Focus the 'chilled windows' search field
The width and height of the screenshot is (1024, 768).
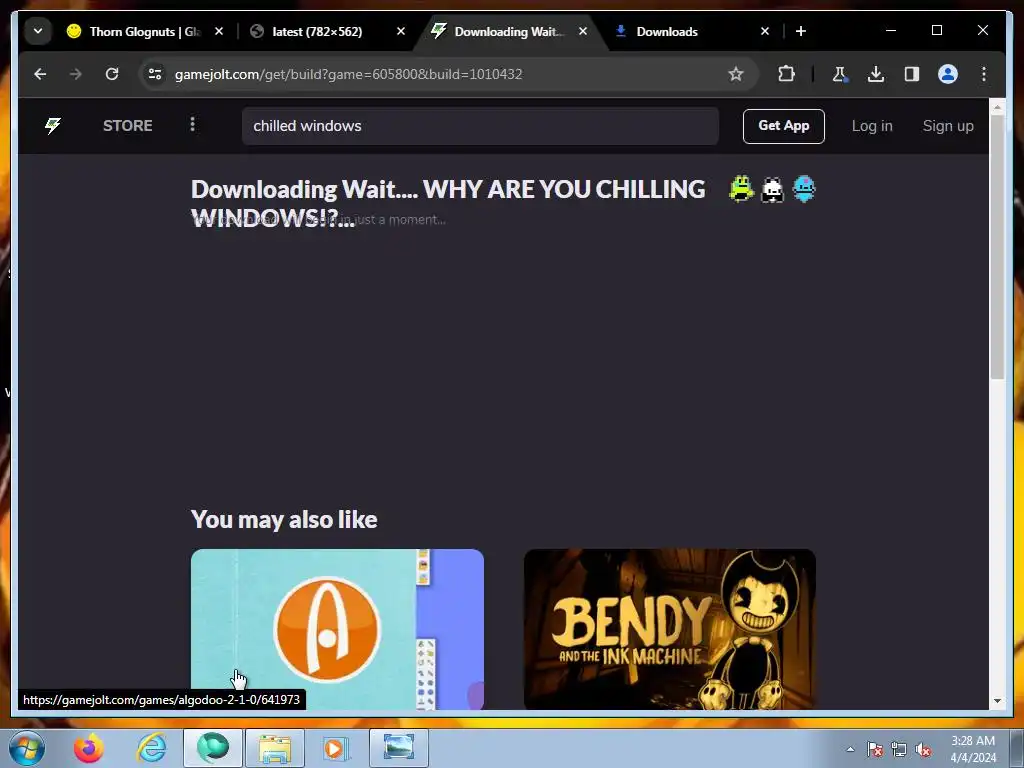click(480, 126)
